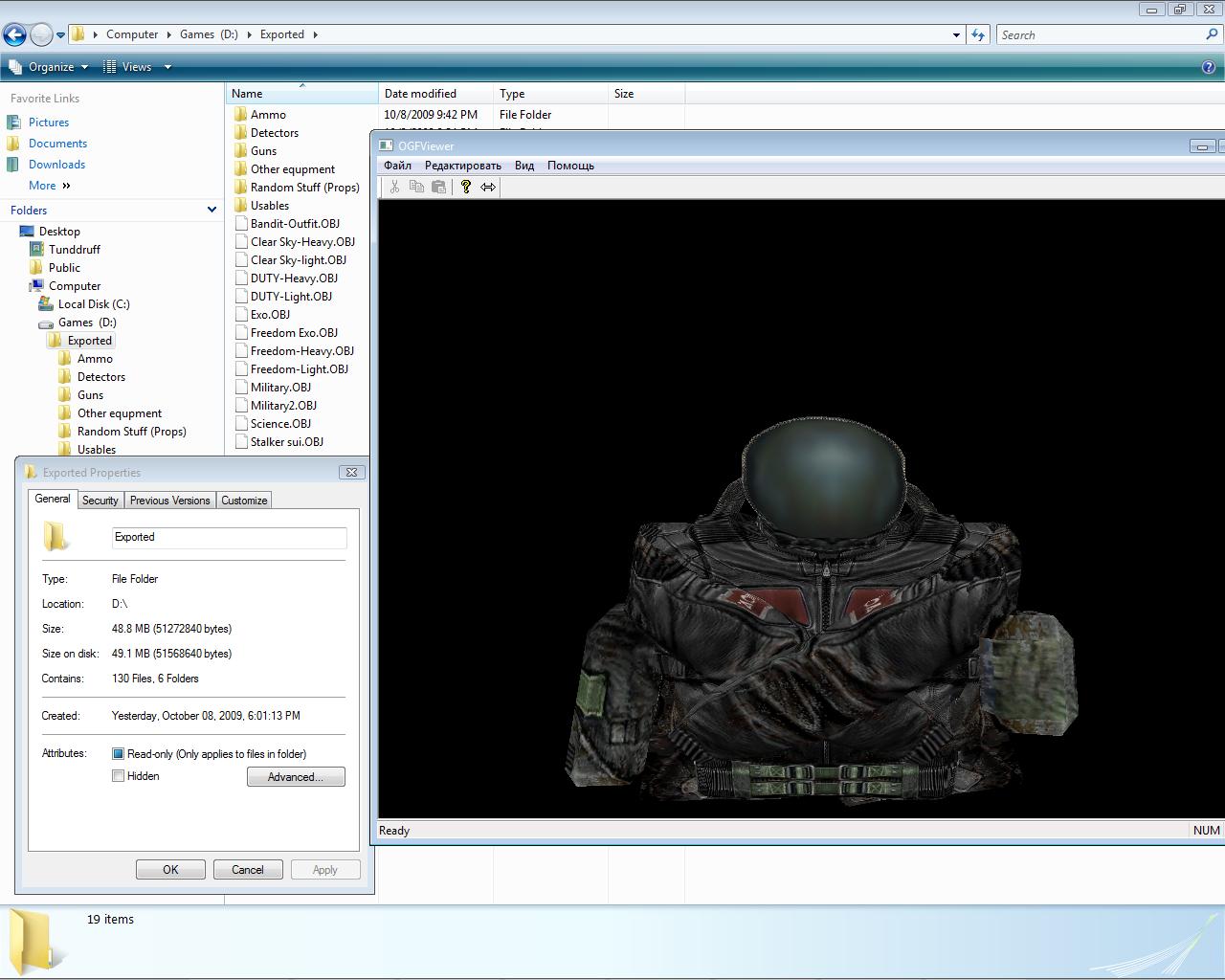Select Detectors folder in folder tree
Image resolution: width=1225 pixels, height=980 pixels.
click(101, 377)
